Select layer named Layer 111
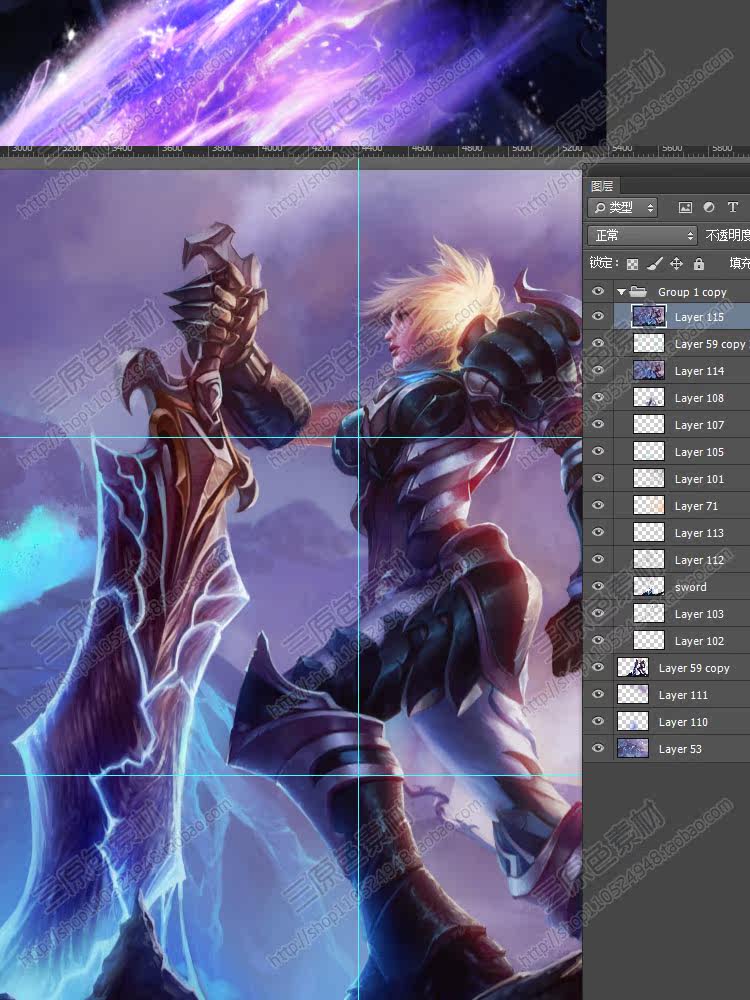 [x=683, y=695]
